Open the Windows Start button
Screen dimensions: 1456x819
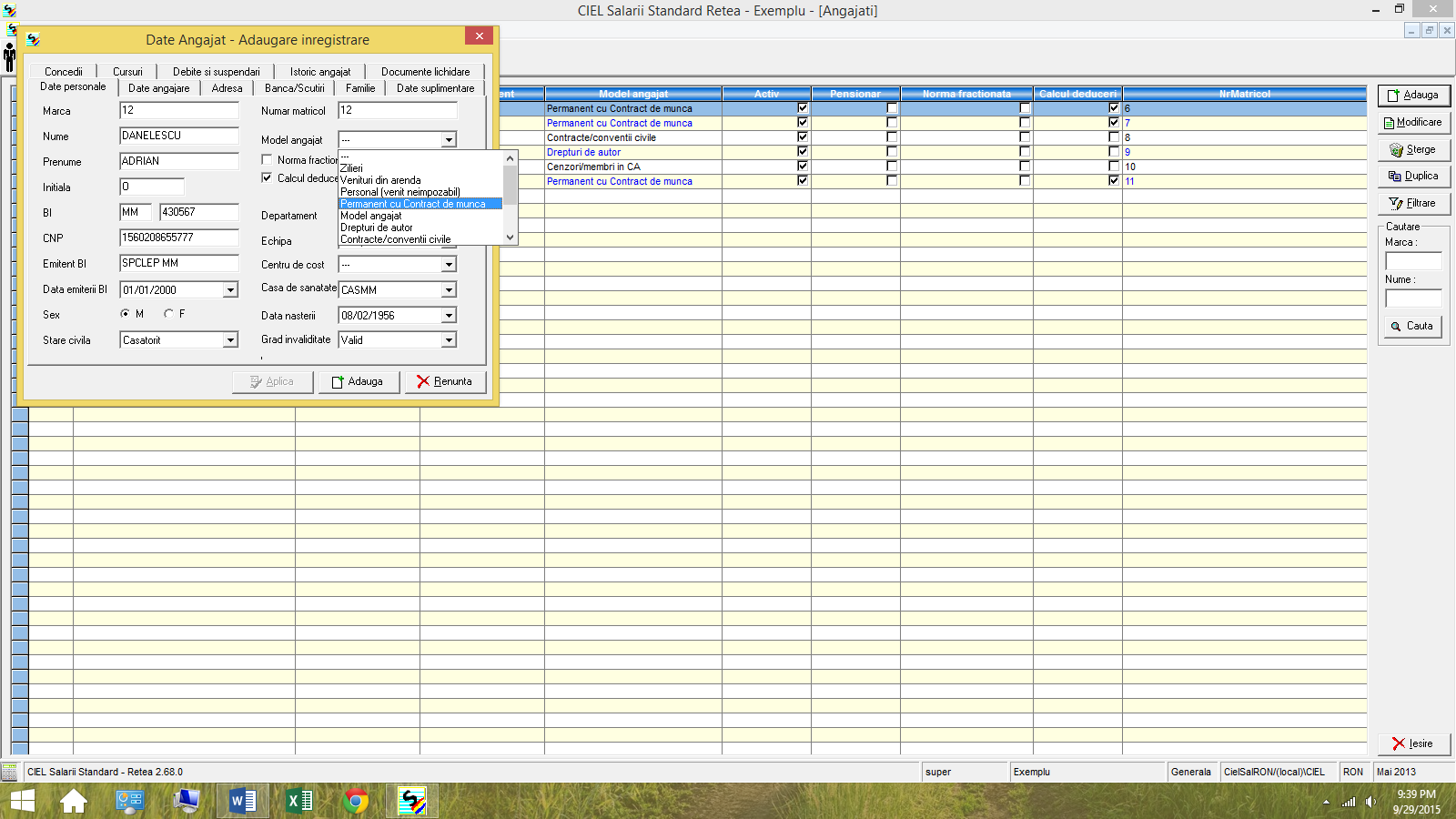(x=22, y=801)
